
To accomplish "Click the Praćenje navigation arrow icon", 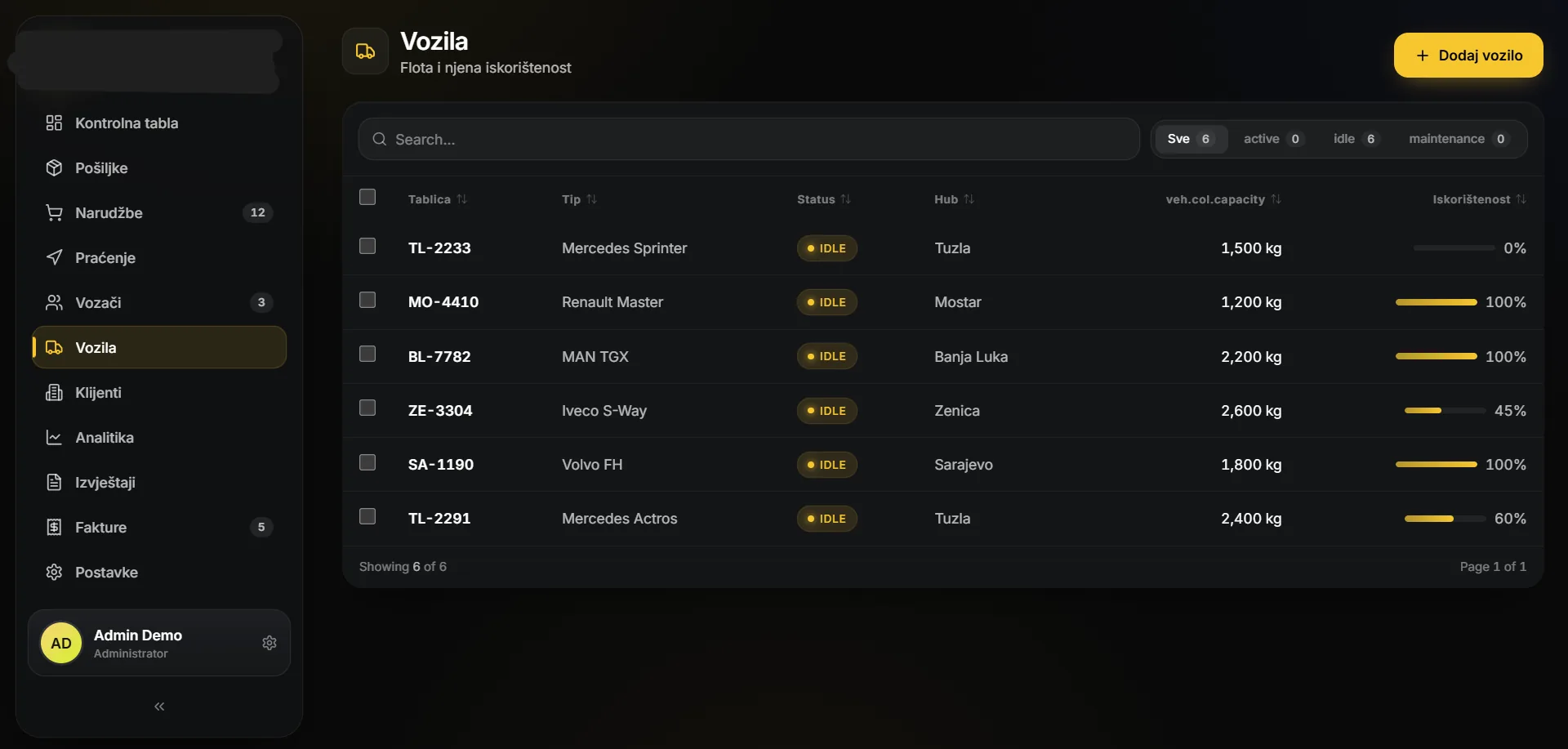I will [x=54, y=257].
